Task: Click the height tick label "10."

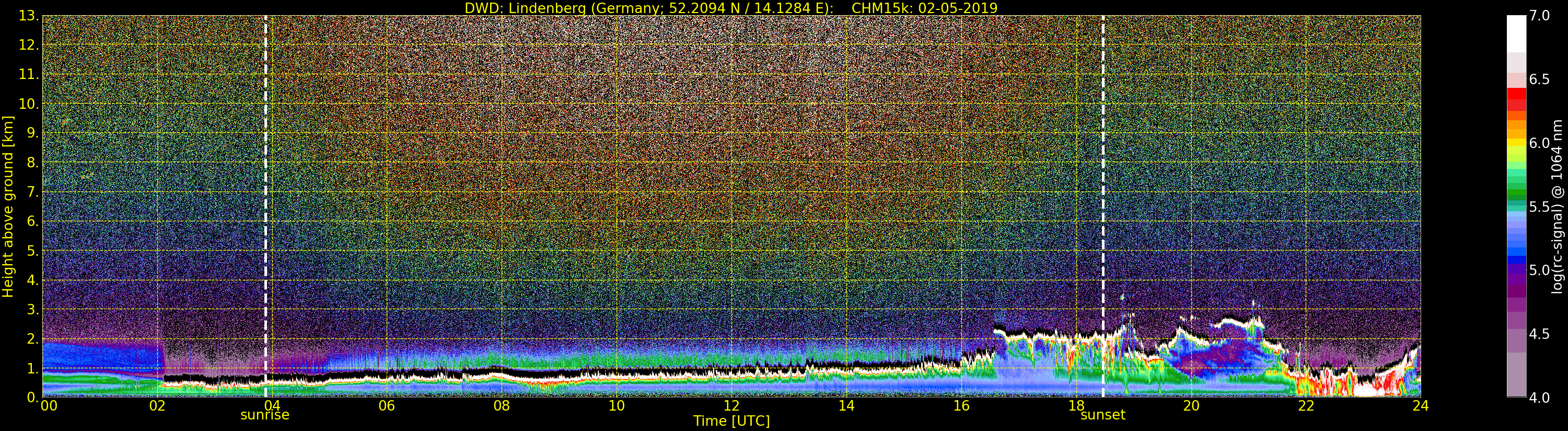Action: coord(29,104)
